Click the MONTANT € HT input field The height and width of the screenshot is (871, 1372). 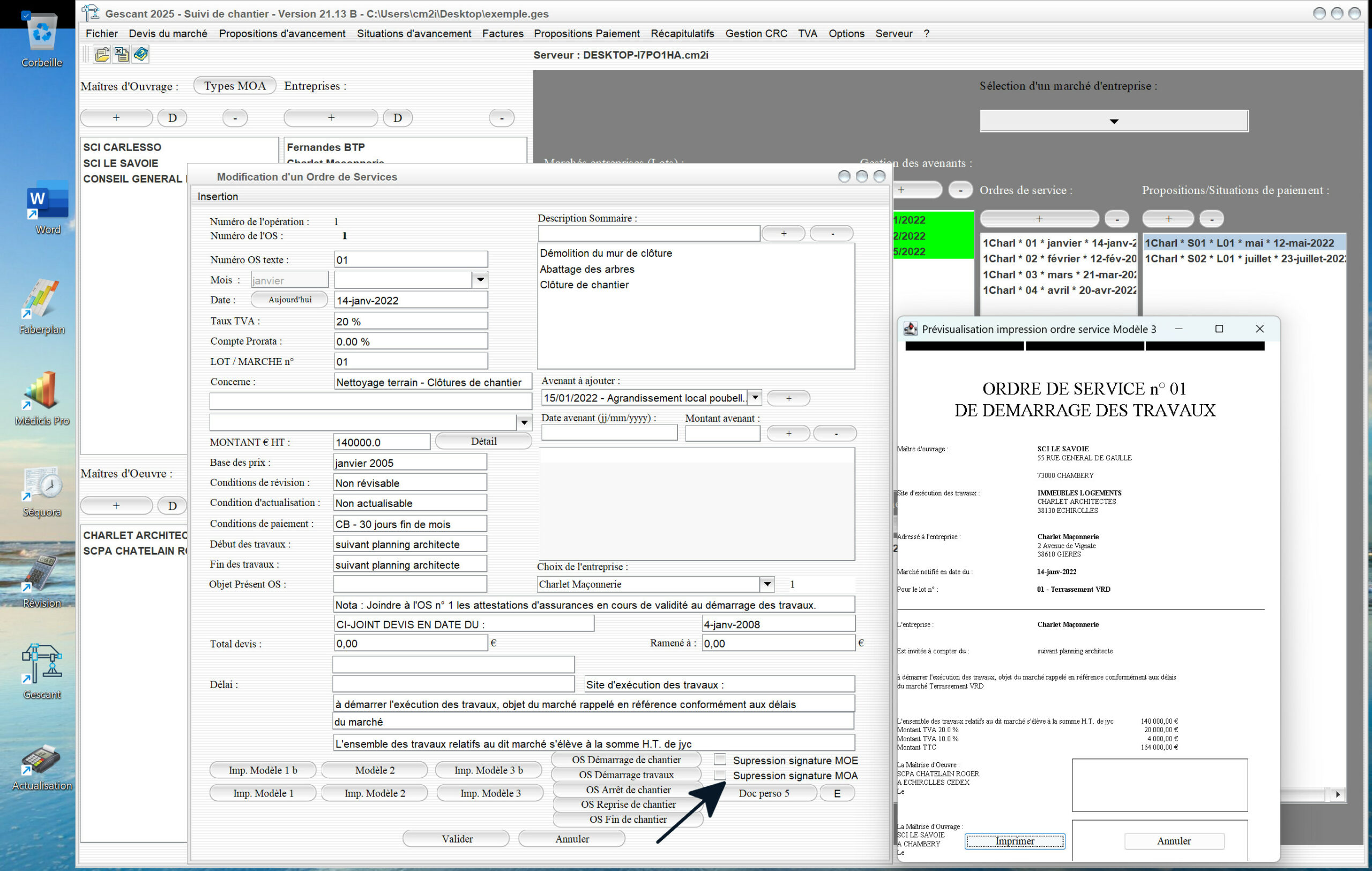click(x=381, y=442)
